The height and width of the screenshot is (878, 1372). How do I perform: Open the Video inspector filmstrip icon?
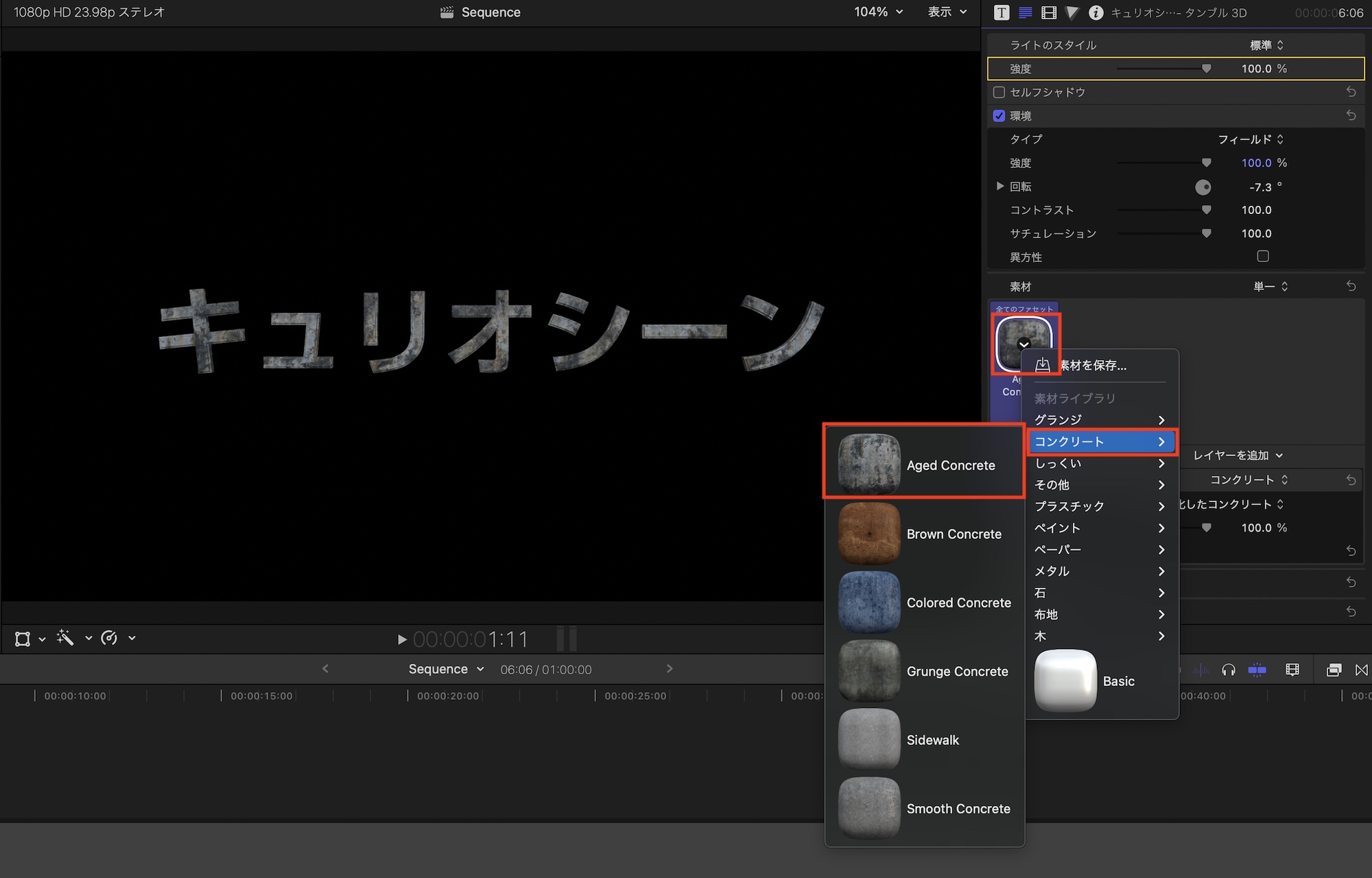click(x=1049, y=12)
